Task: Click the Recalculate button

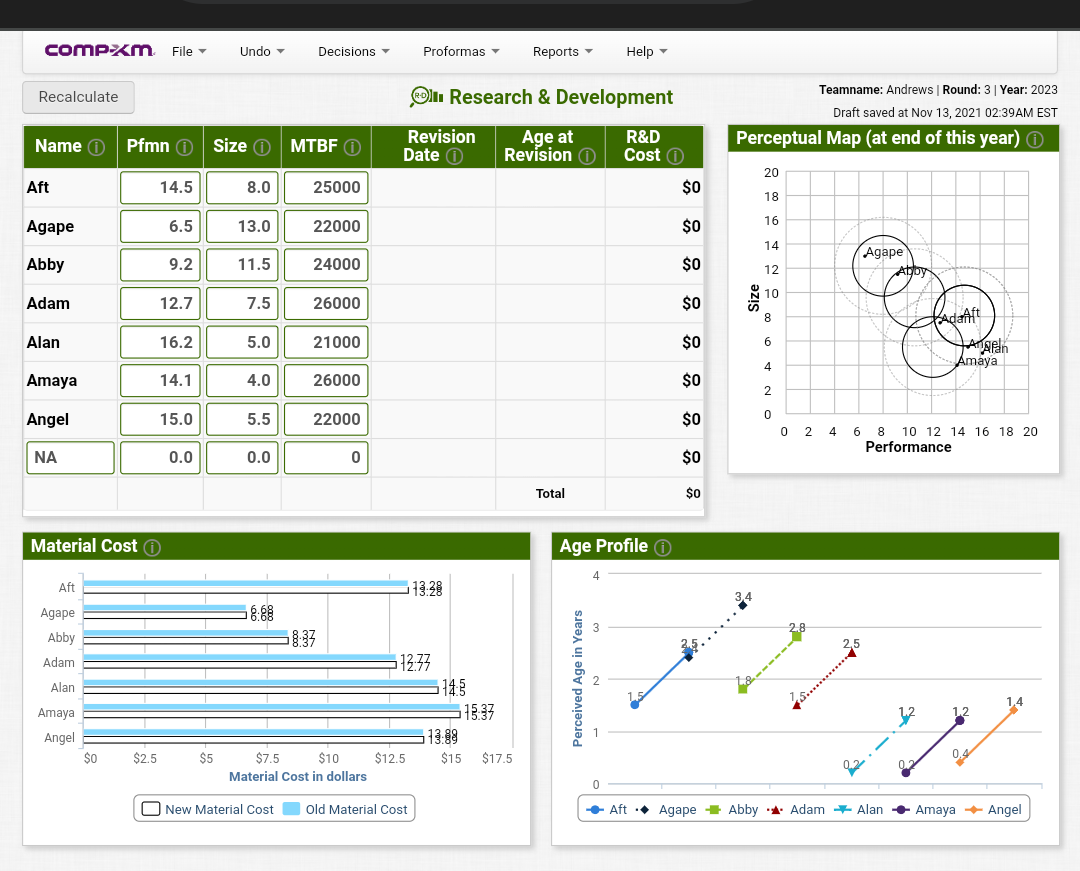Action: point(77,97)
